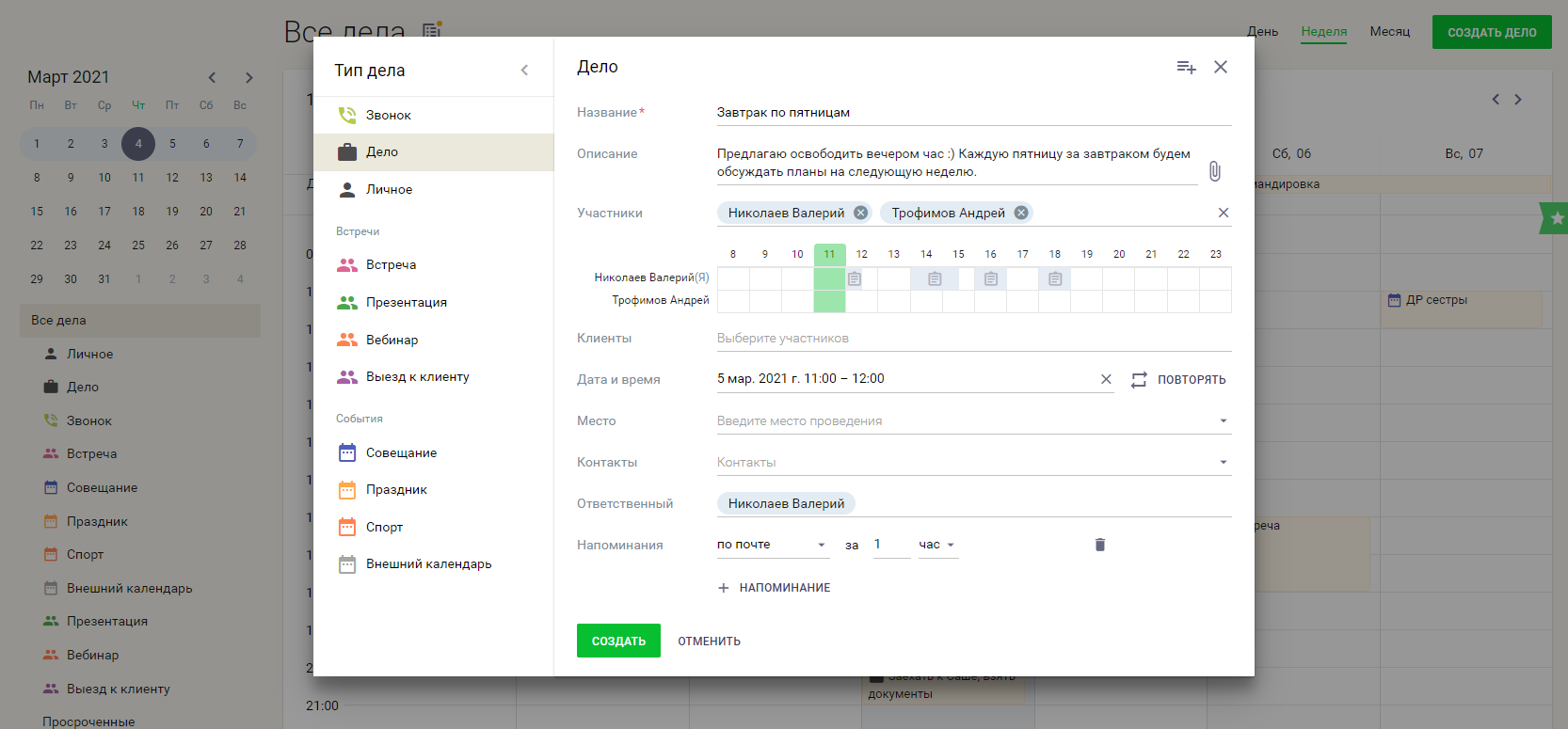Image resolution: width=1568 pixels, height=729 pixels.
Task: Go to next week in calendar
Action: coord(1518,99)
